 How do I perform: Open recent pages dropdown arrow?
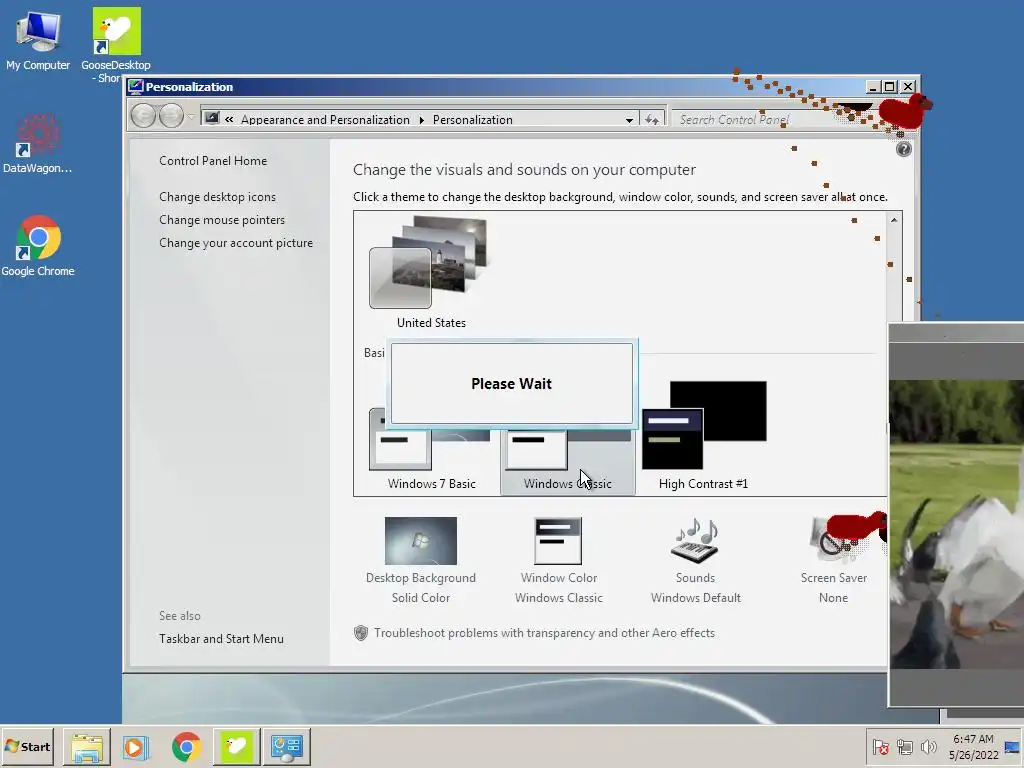pos(191,117)
